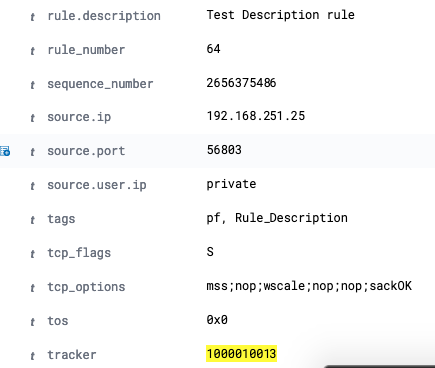Click the tos value 0x0
The height and width of the screenshot is (368, 435).
pyautogui.click(x=217, y=320)
